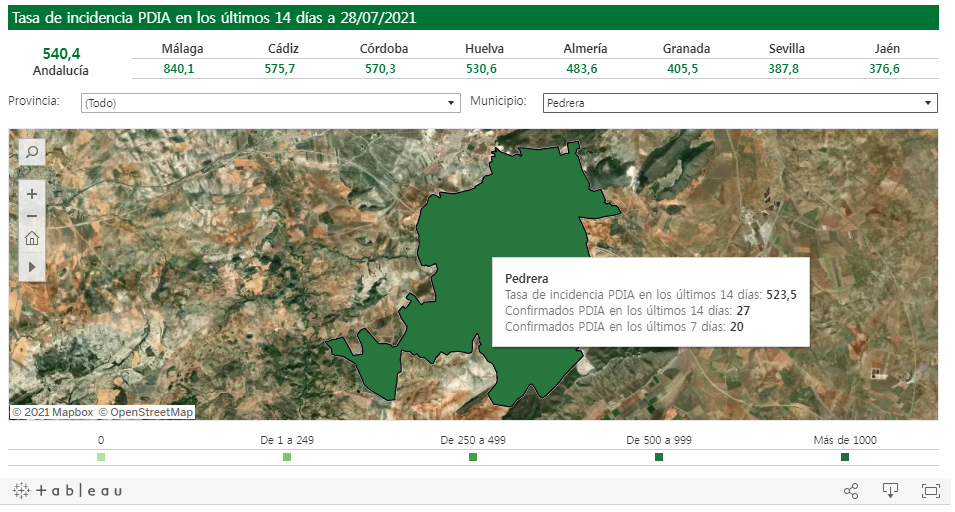Click the share icon in footer
The height and width of the screenshot is (512, 955).
tap(851, 491)
